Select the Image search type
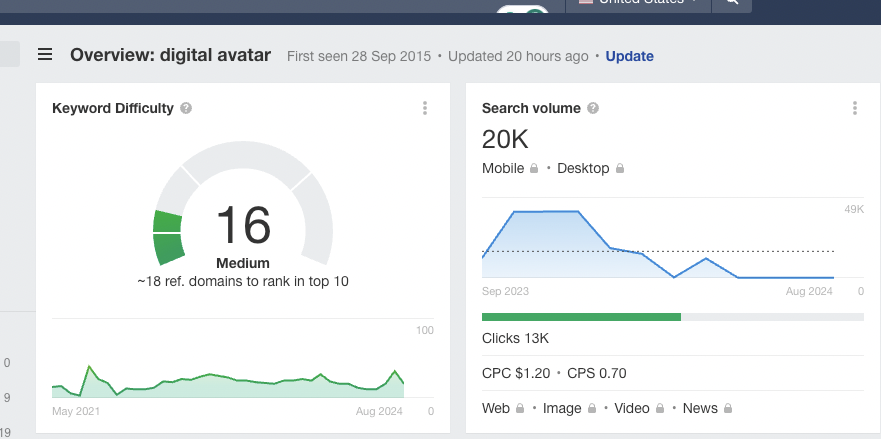Image resolution: width=881 pixels, height=439 pixels. point(562,408)
